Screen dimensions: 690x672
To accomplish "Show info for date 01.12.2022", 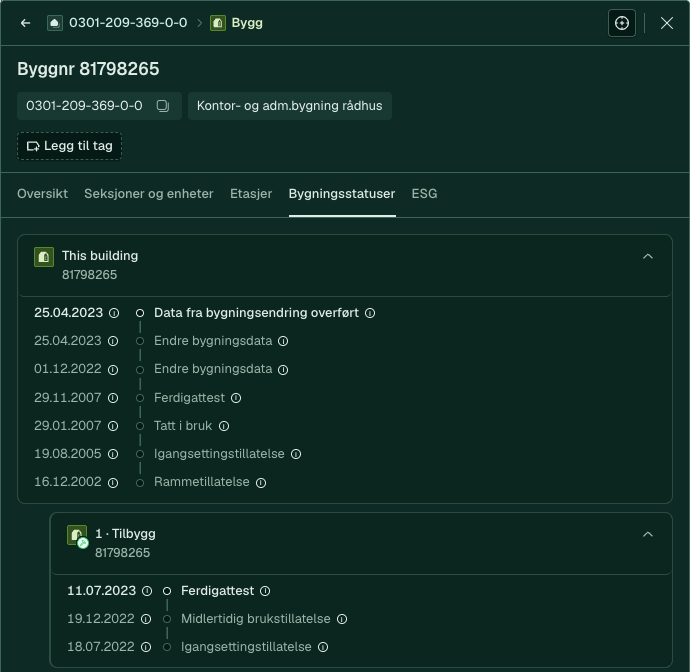I will click(x=113, y=370).
